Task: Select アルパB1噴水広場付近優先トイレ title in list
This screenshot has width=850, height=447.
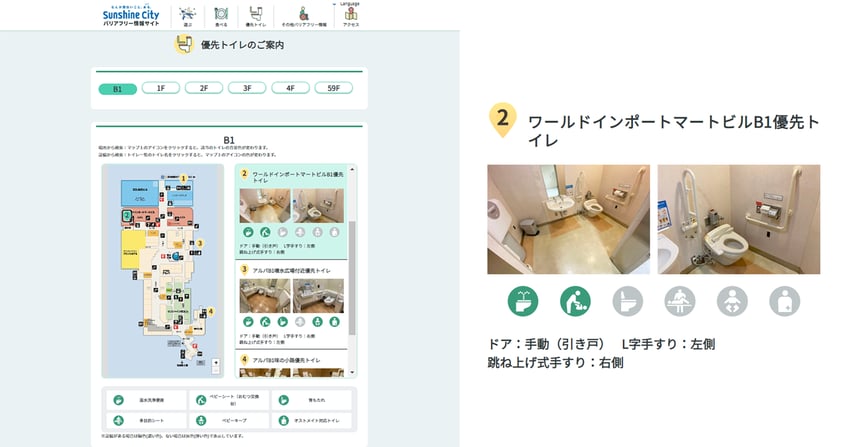Action: pos(292,270)
